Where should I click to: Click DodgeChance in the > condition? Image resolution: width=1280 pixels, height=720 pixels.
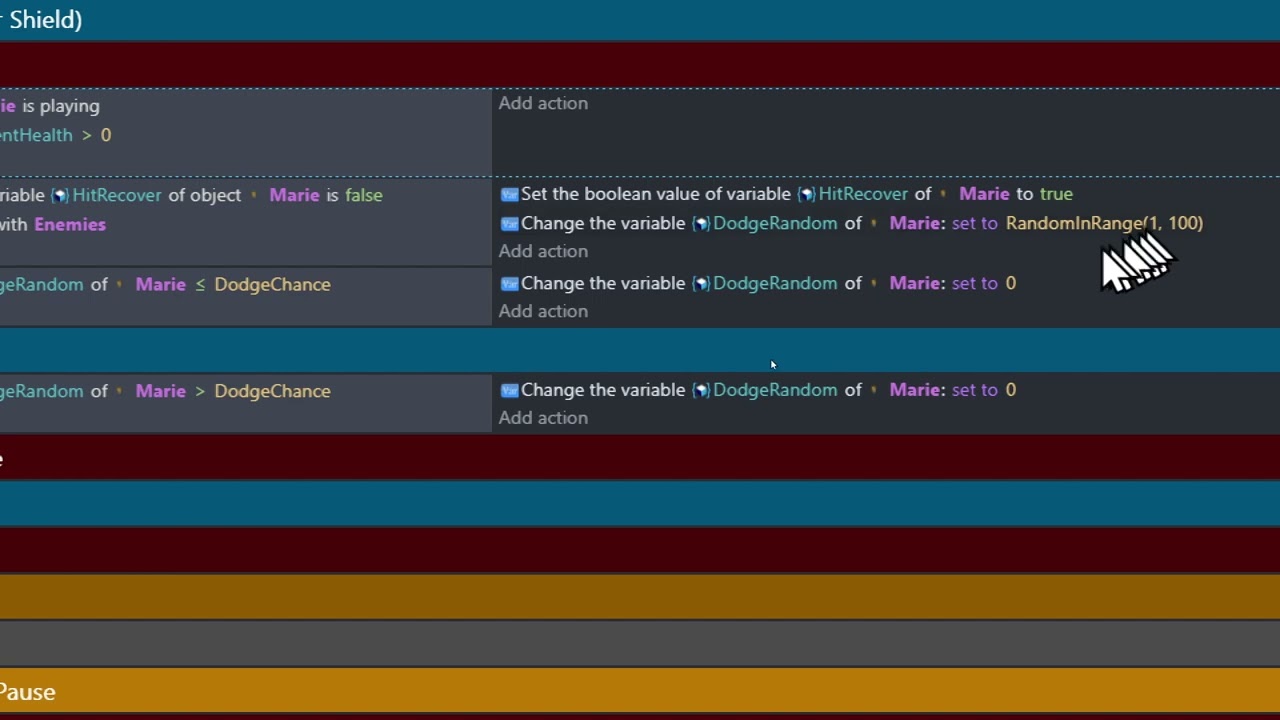pyautogui.click(x=272, y=391)
